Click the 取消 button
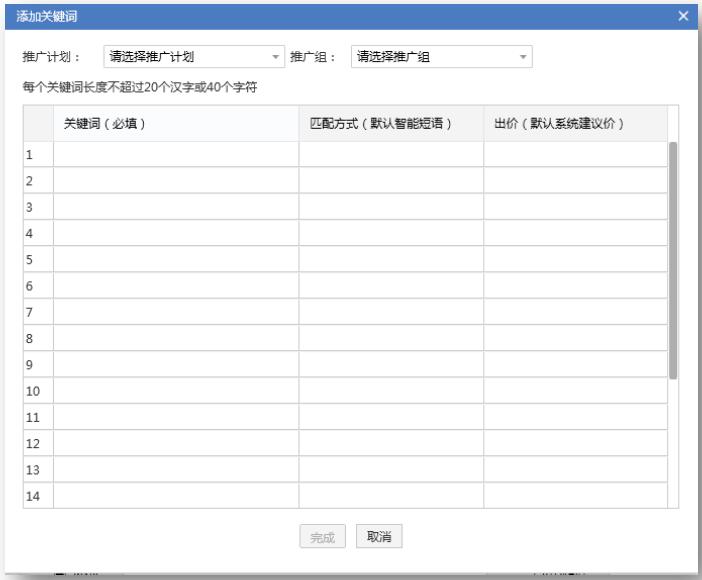 [x=378, y=537]
